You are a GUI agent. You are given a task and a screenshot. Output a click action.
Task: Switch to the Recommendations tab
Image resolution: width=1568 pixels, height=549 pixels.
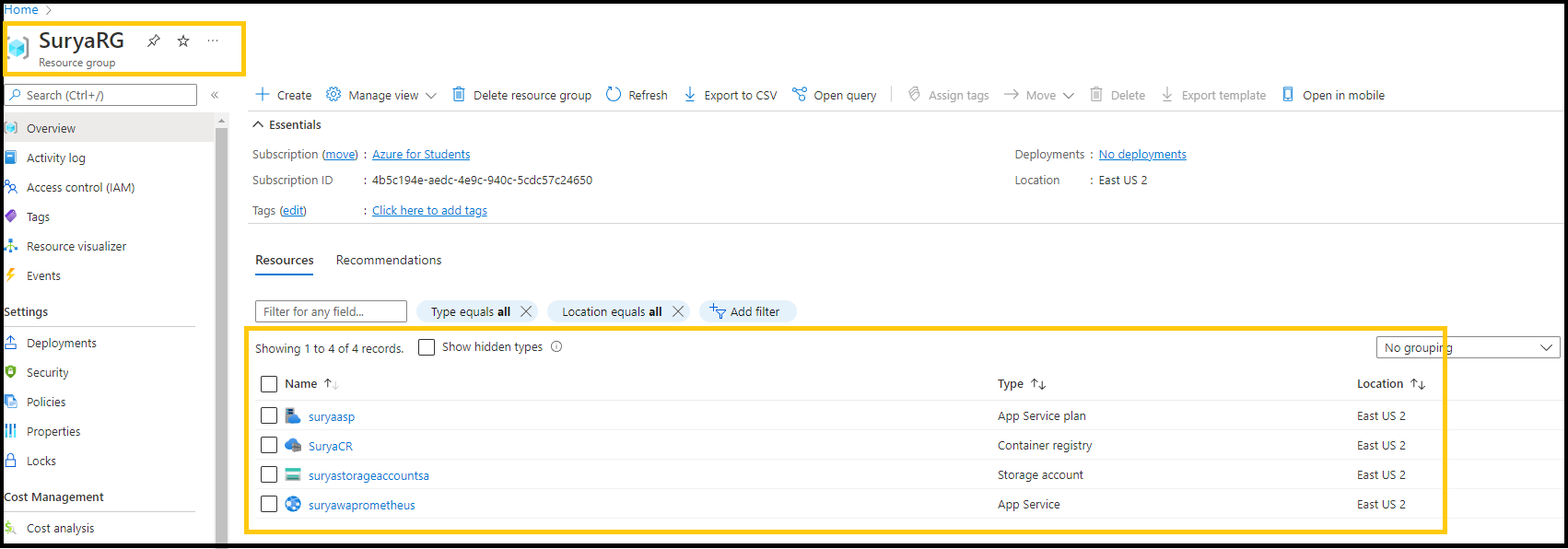389,260
